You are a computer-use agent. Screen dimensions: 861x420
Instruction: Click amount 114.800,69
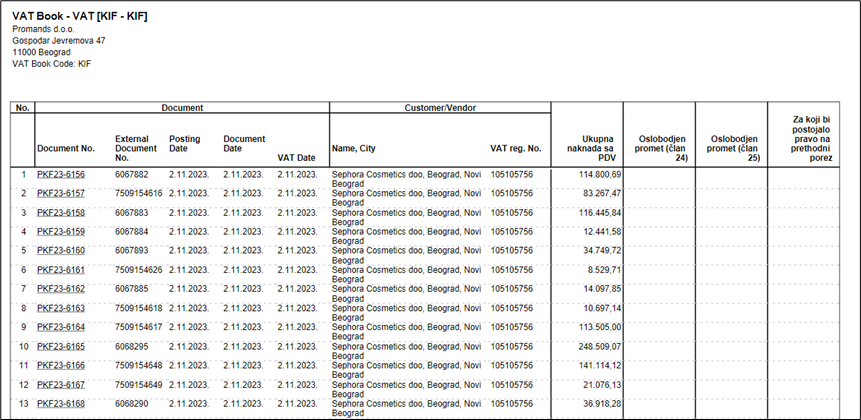600,175
